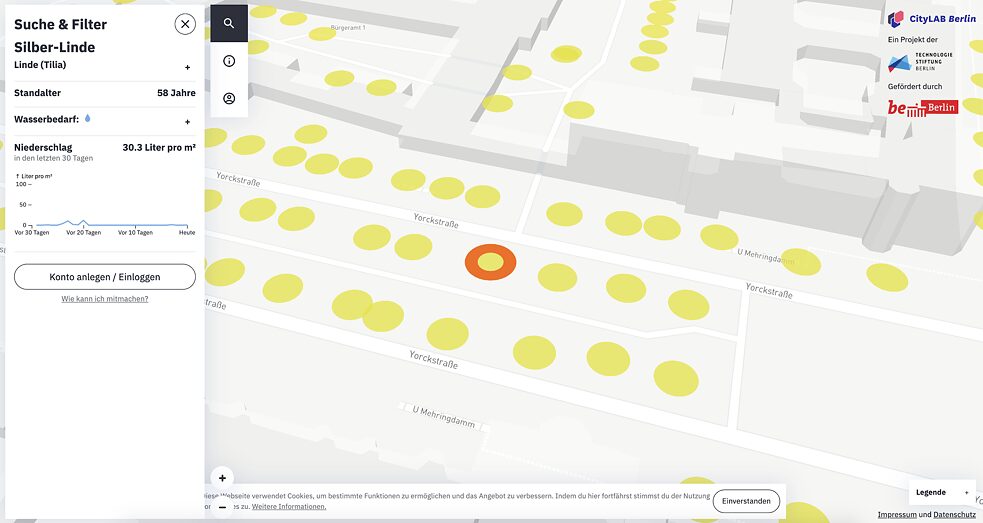Open Weitere Informationen cookie link
The width and height of the screenshot is (983, 523).
[288, 507]
